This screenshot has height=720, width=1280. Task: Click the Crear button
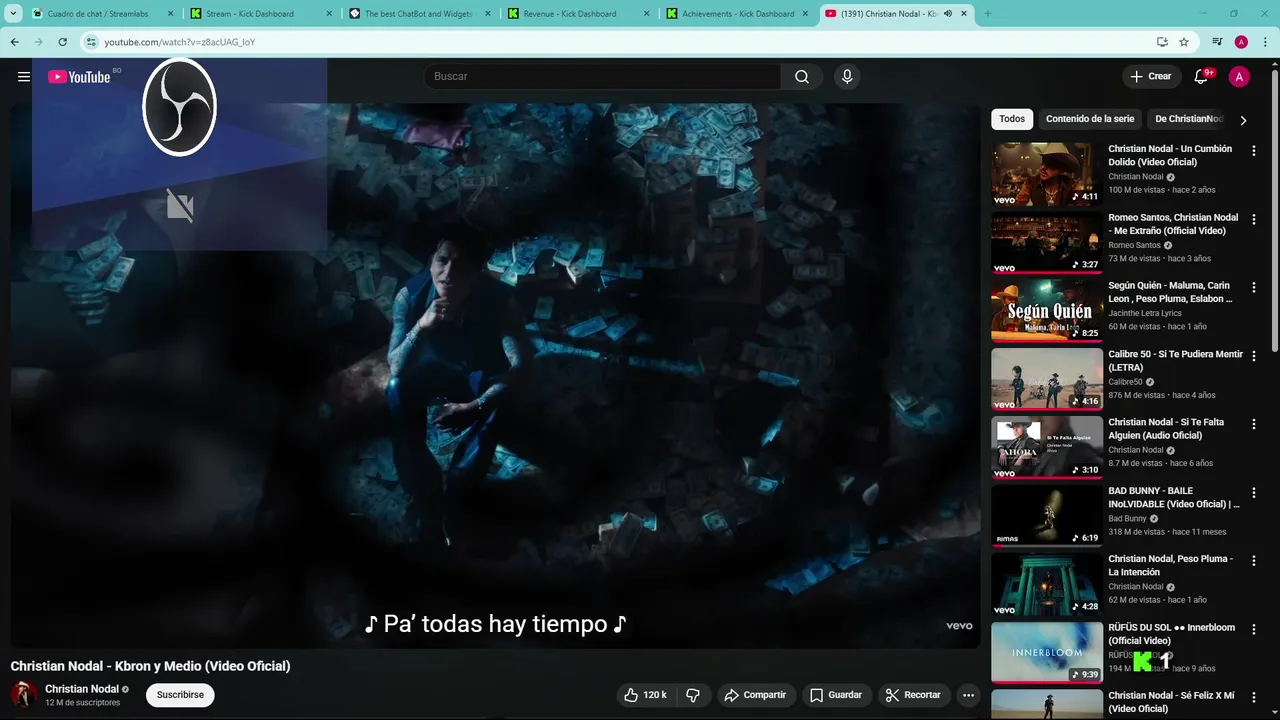point(1150,77)
